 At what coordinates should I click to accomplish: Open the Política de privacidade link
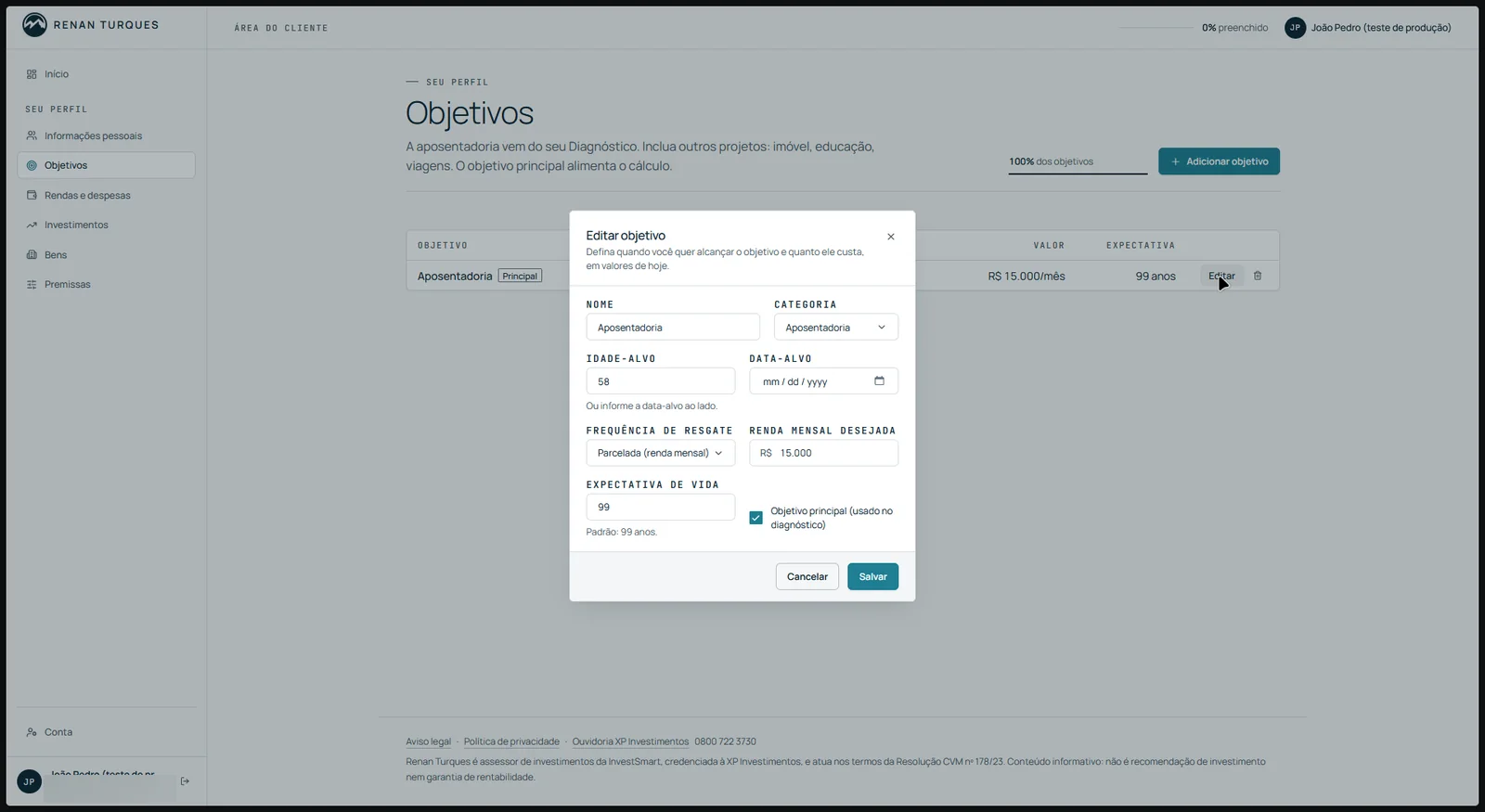click(x=511, y=741)
